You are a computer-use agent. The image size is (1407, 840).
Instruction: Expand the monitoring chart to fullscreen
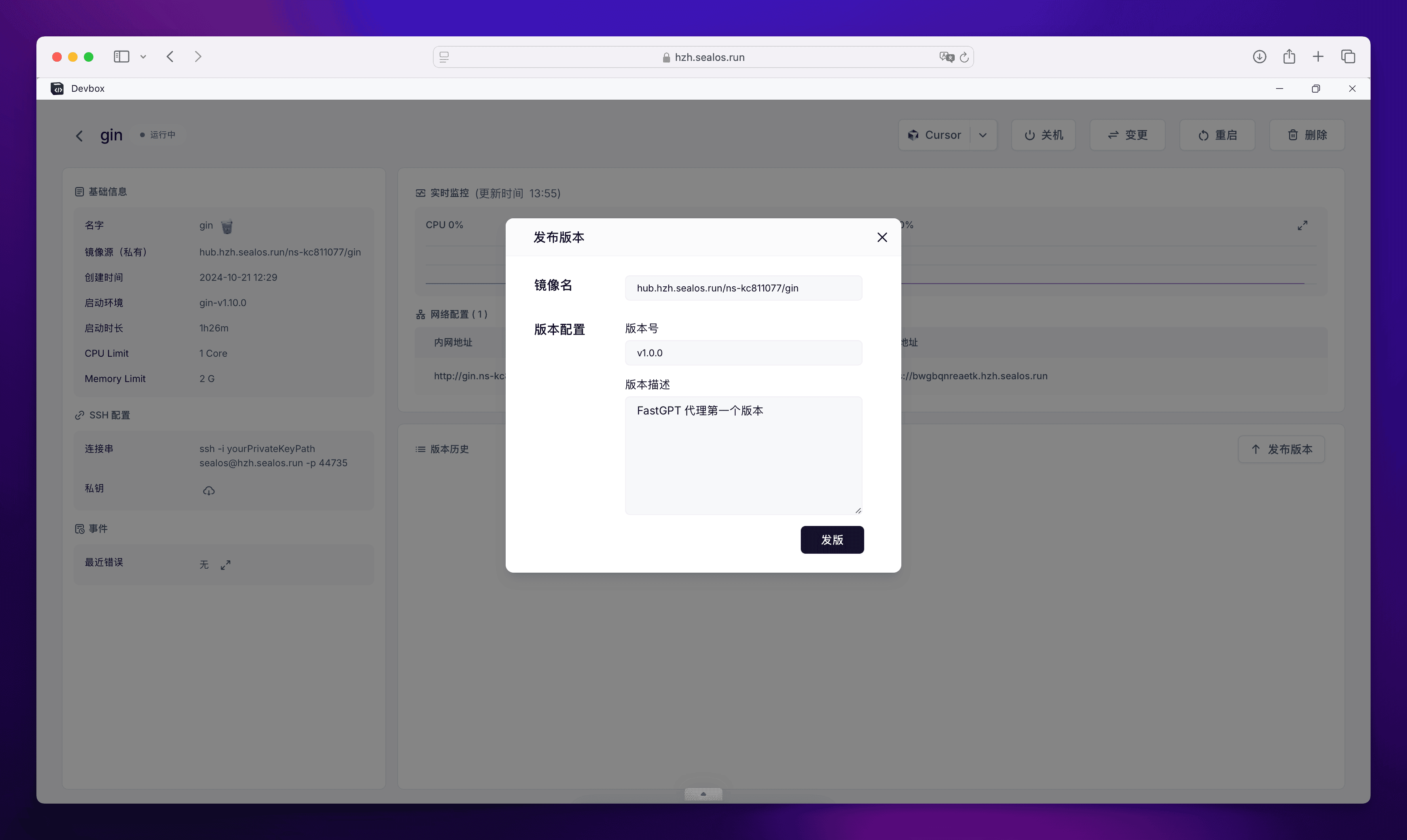tap(1302, 225)
